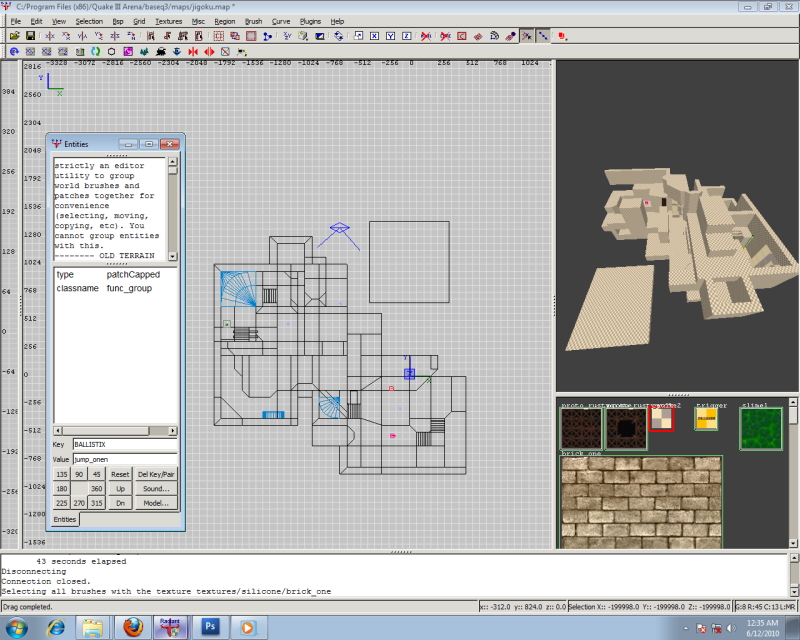Toggle the scale X lock button

click(374, 36)
